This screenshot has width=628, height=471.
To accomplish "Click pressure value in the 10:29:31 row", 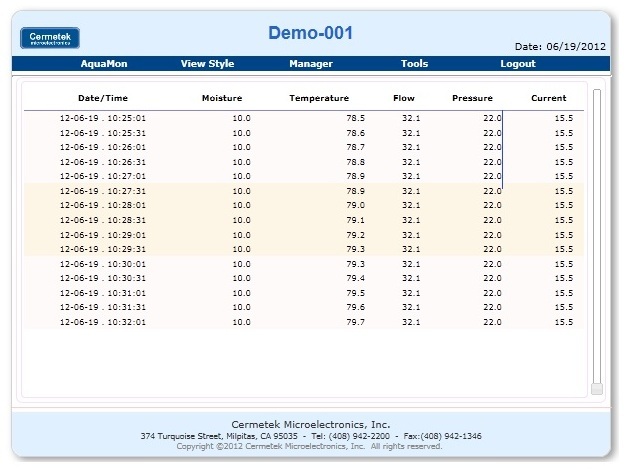I will point(492,250).
